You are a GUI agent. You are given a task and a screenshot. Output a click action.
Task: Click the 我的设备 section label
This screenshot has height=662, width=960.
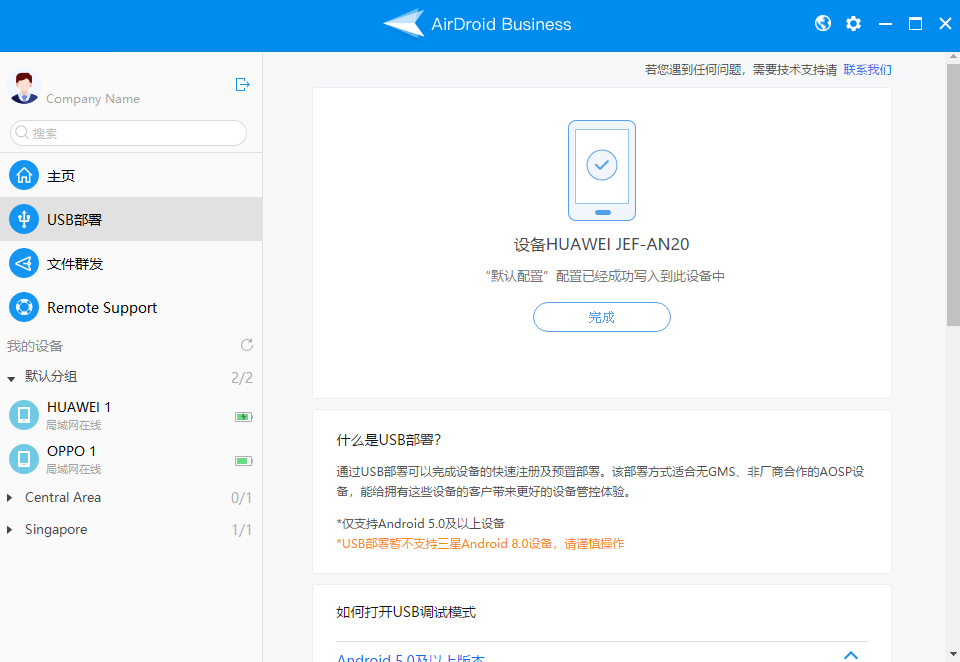click(x=35, y=346)
